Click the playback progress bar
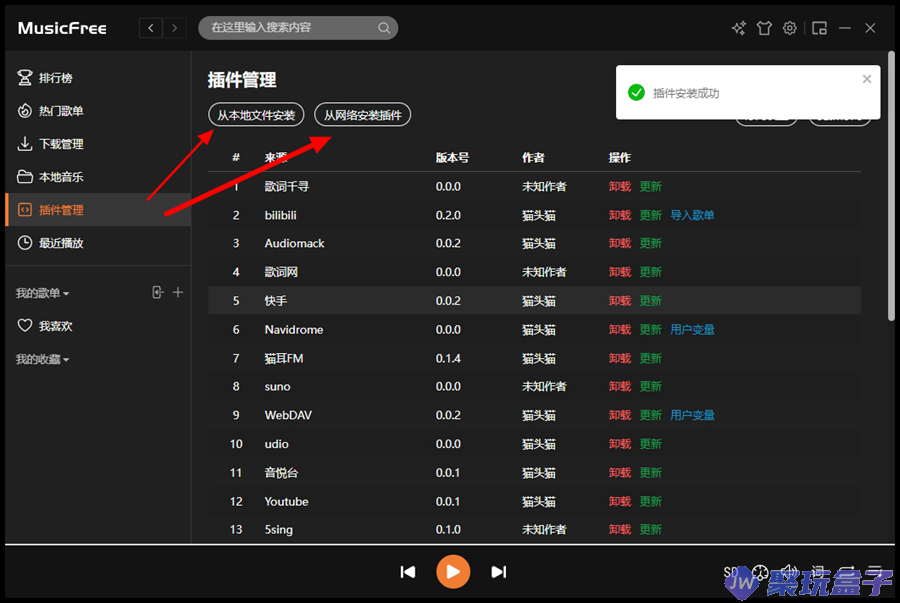The width and height of the screenshot is (900, 603). click(450, 544)
